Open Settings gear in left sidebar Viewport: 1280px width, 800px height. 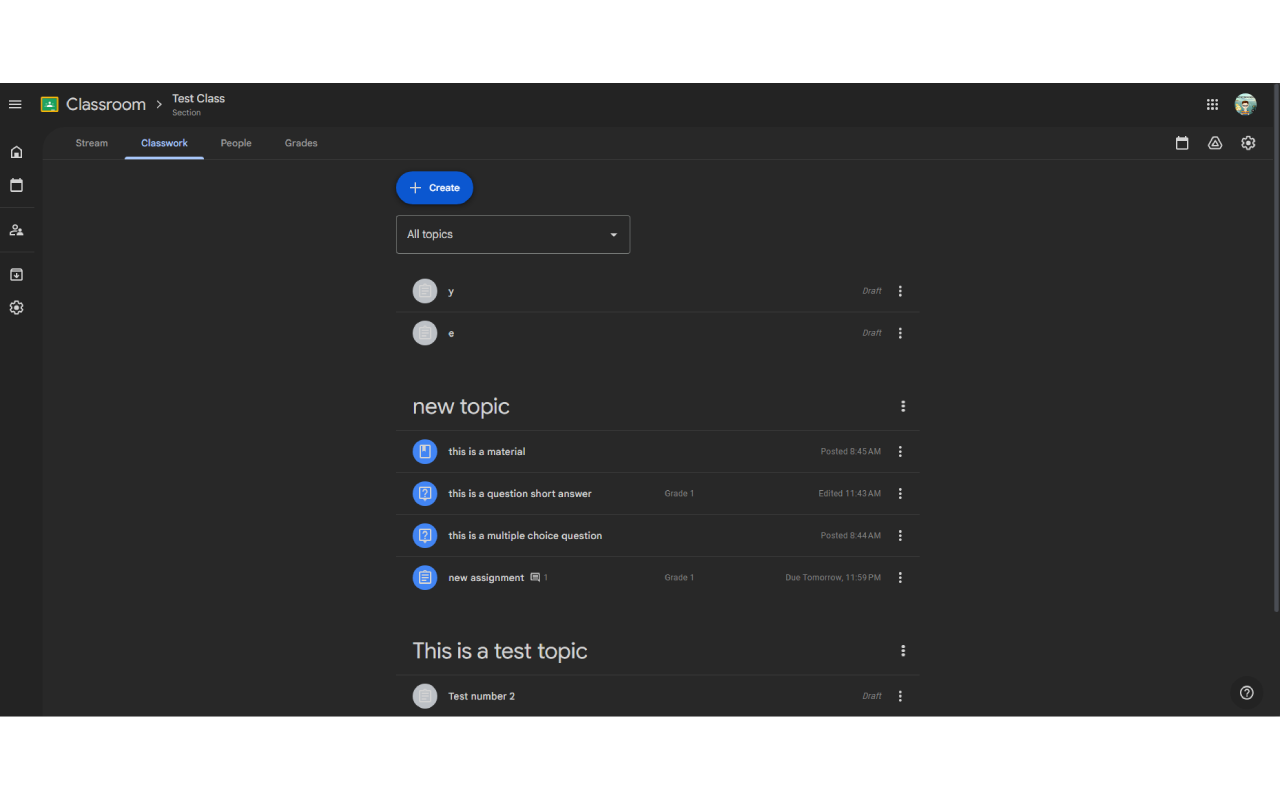(x=16, y=308)
